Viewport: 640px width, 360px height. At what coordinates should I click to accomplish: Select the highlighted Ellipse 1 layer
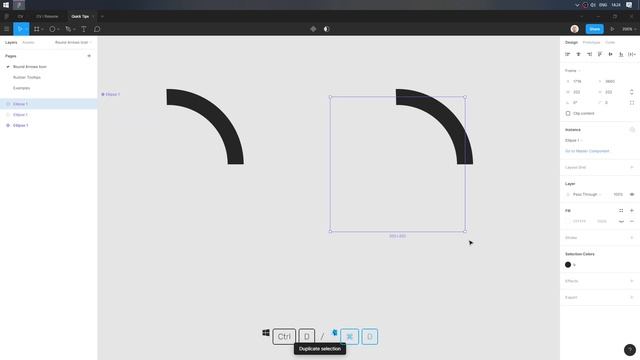49,104
